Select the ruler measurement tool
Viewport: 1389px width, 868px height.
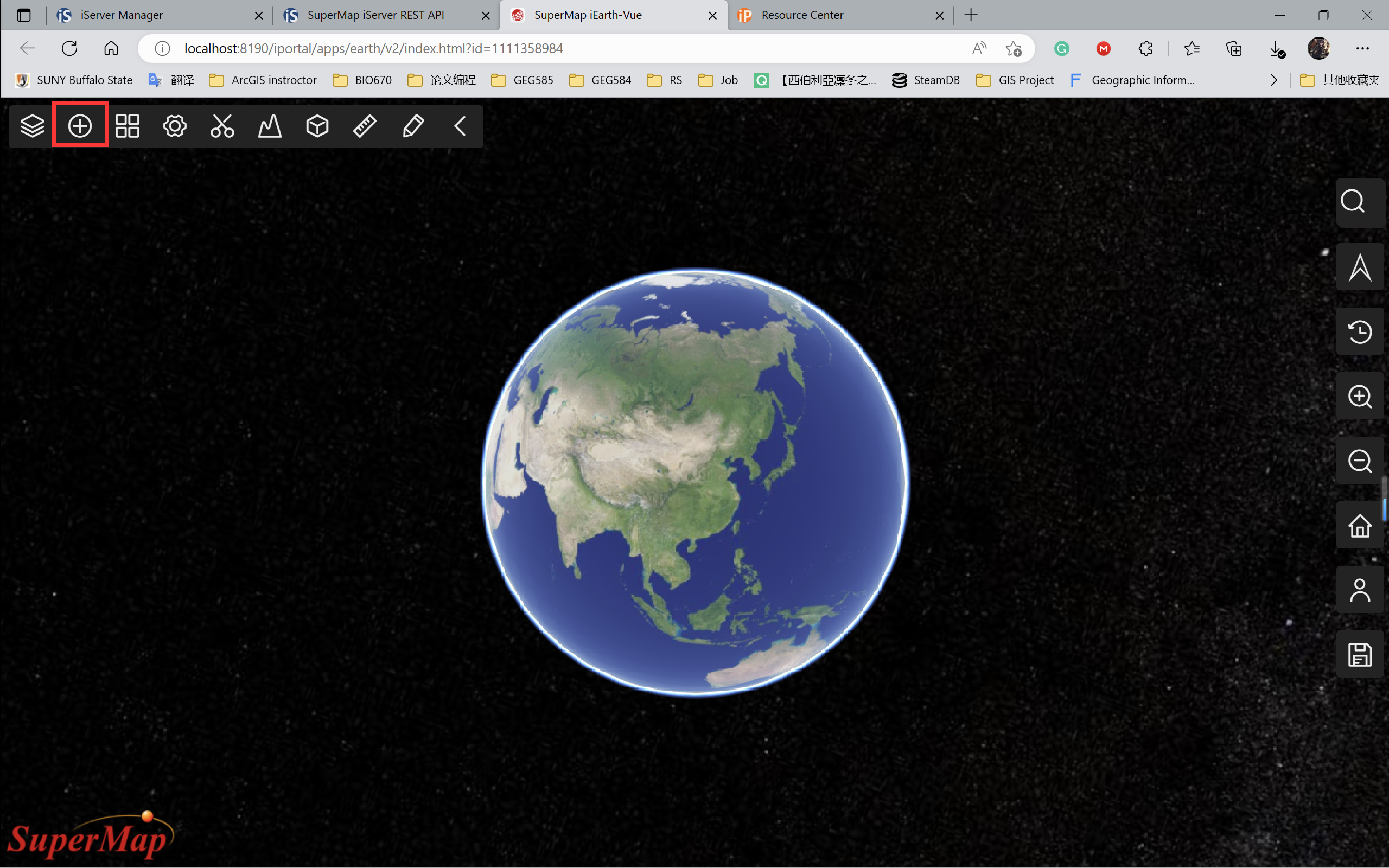pyautogui.click(x=365, y=126)
